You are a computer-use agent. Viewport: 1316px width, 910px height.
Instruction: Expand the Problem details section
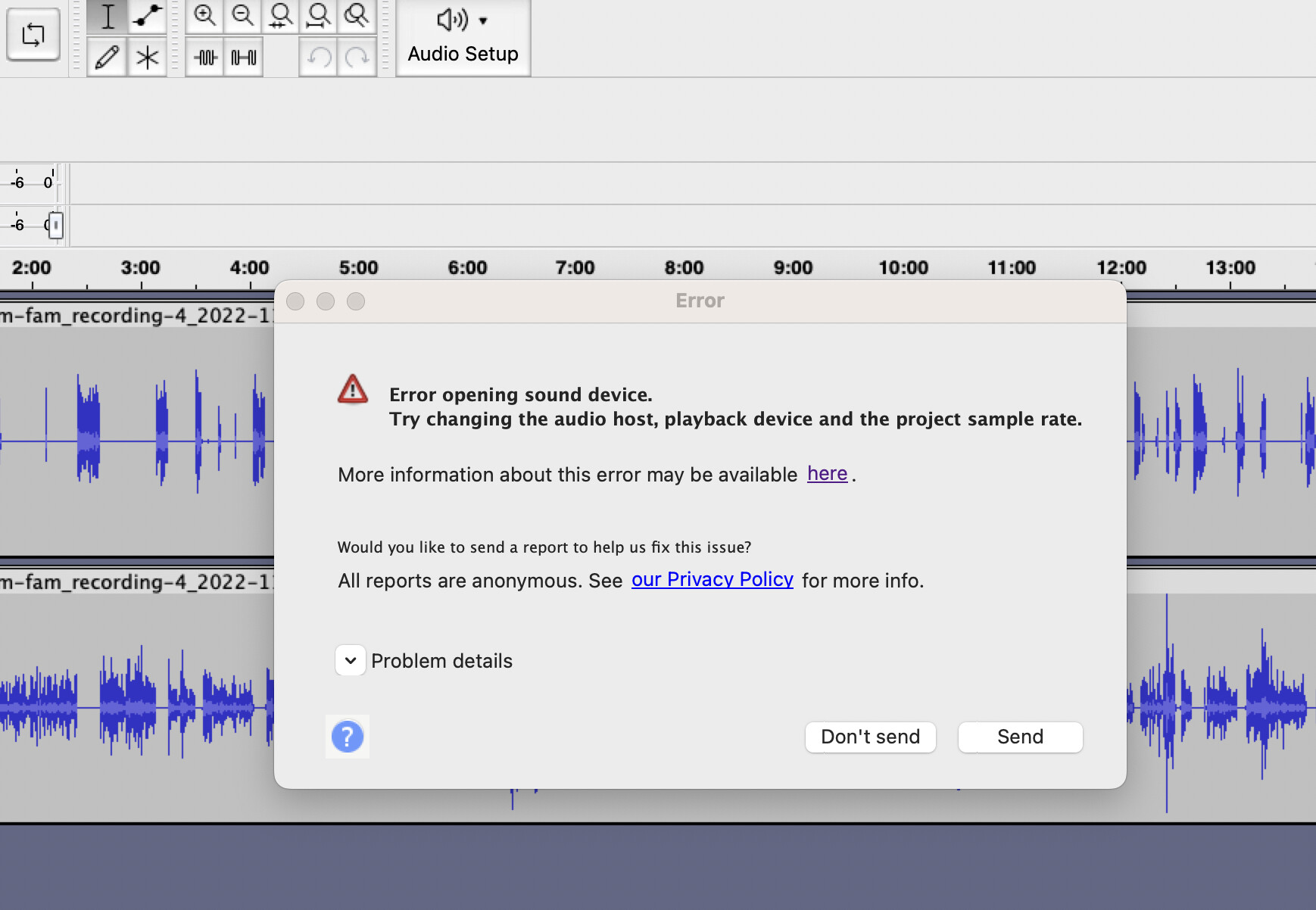350,660
